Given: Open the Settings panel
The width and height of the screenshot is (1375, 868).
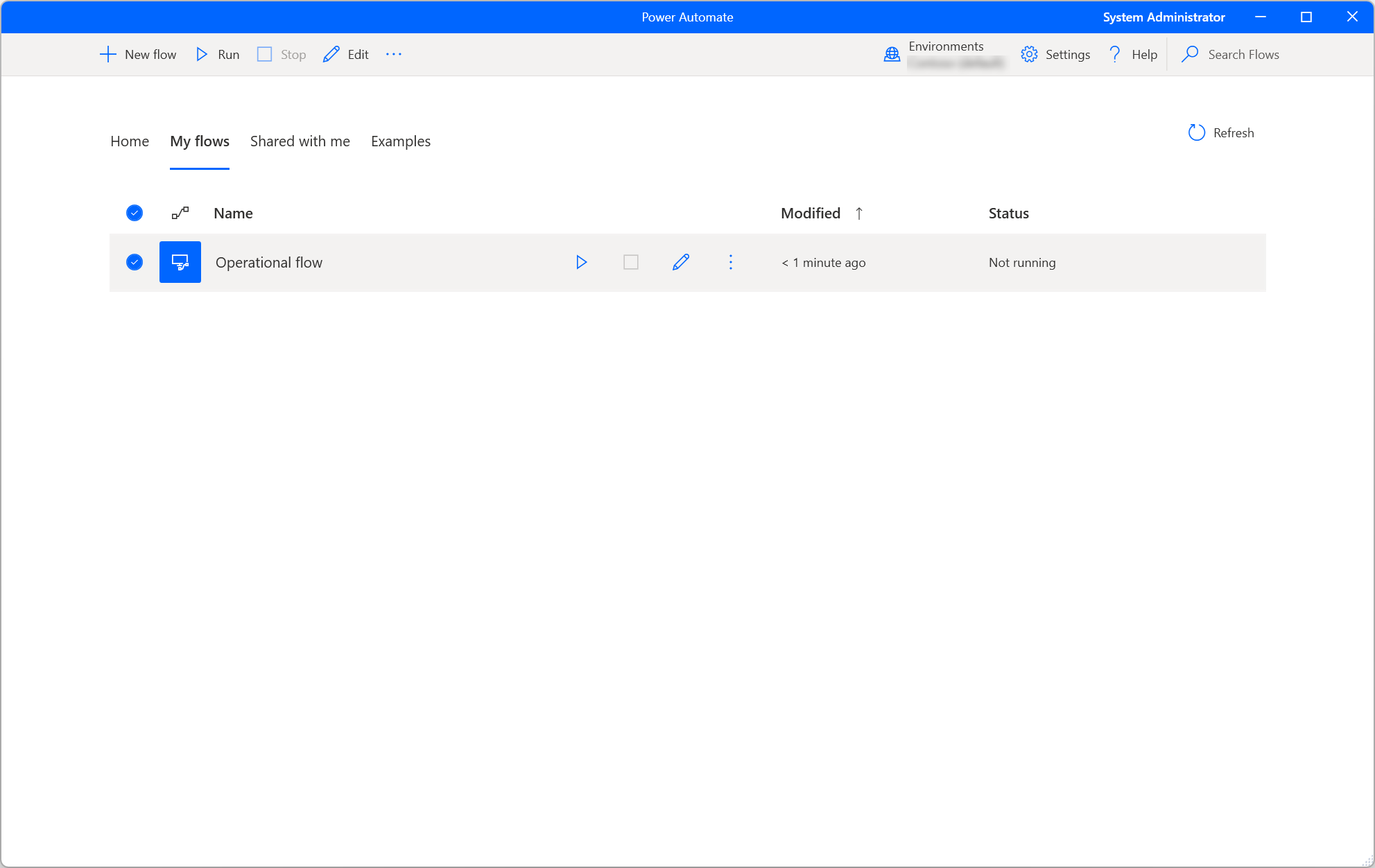Looking at the screenshot, I should point(1055,54).
